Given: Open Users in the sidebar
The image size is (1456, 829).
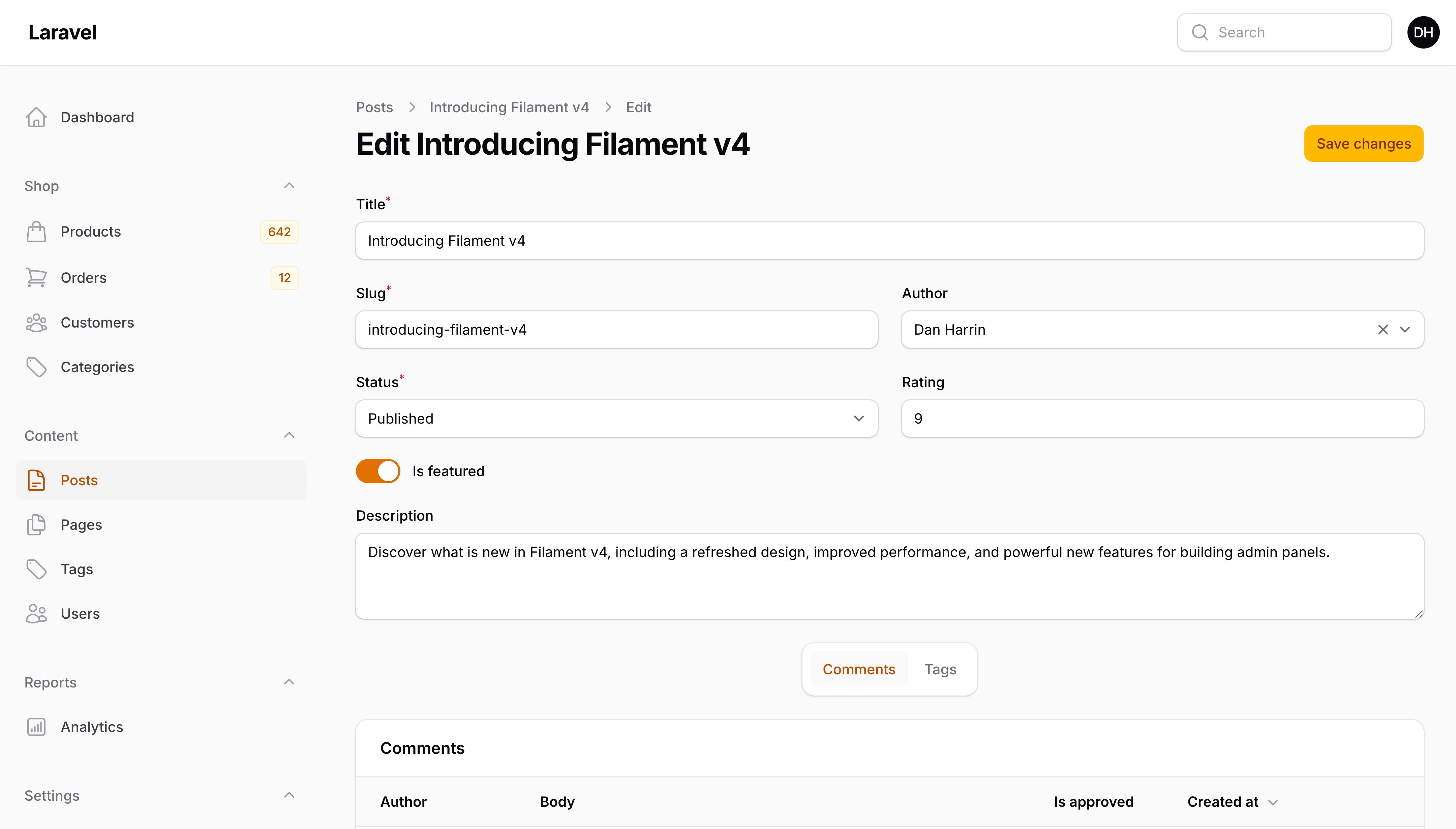Looking at the screenshot, I should 162,614.
